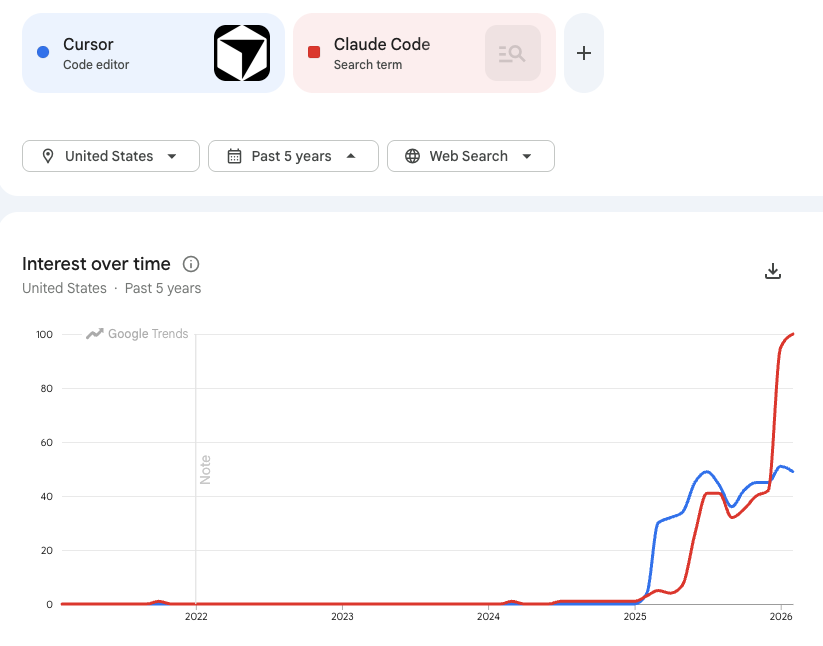Click the 2026 axis label
Image resolution: width=823 pixels, height=646 pixels.
(781, 617)
